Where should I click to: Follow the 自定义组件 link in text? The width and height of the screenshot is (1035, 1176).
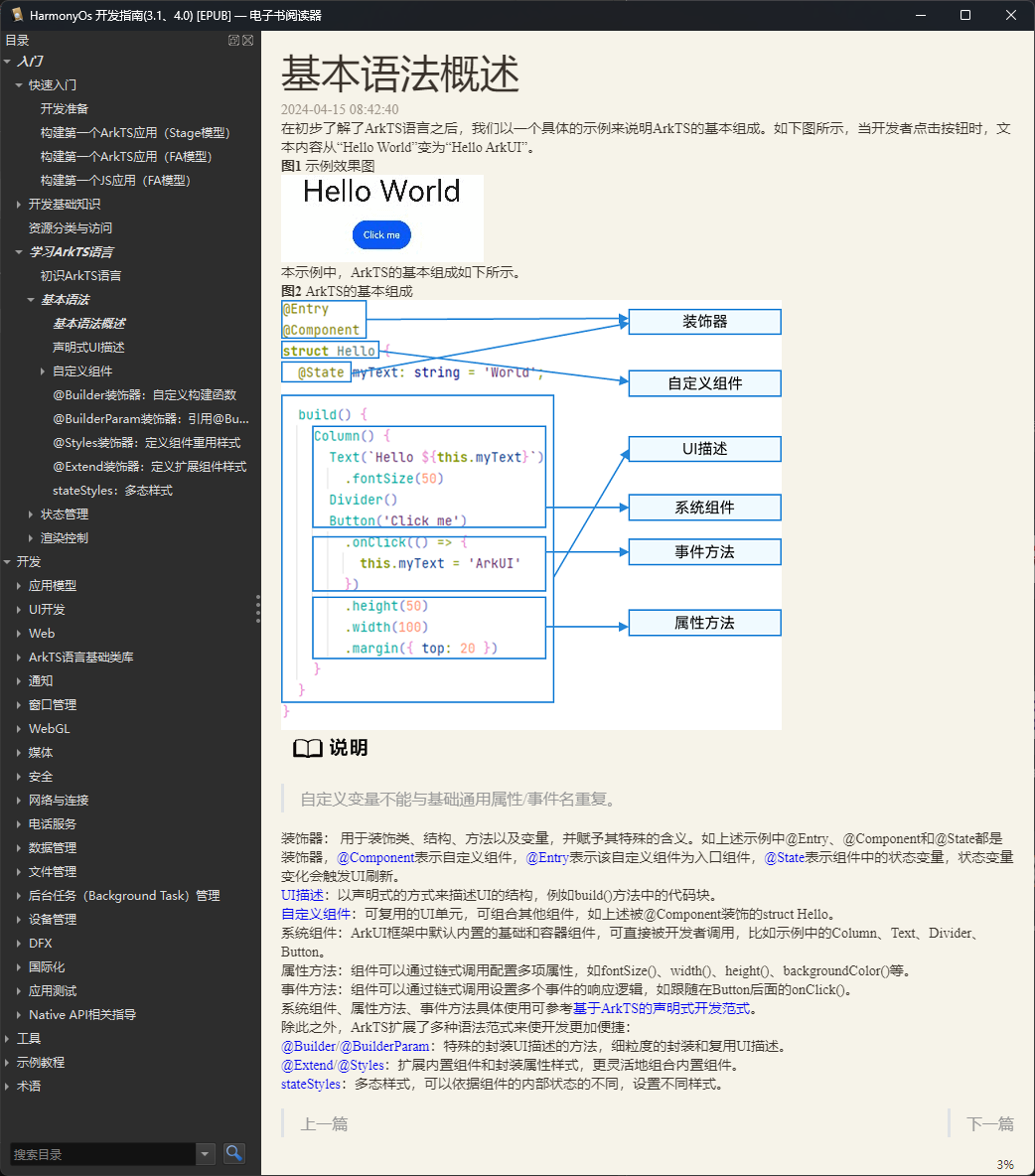316,914
